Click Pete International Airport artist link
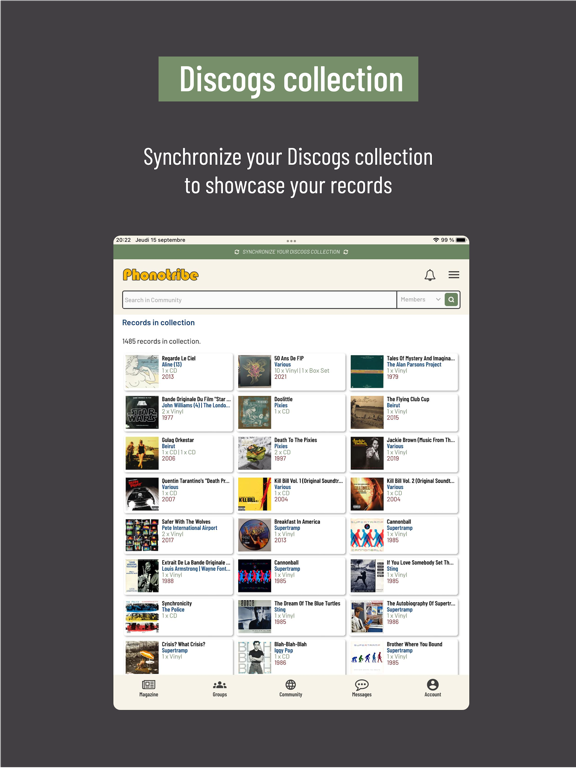This screenshot has height=768, width=576. (x=189, y=528)
